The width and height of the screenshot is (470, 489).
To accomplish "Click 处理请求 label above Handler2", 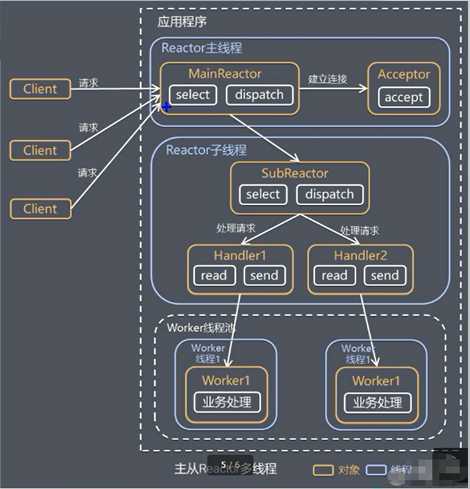I will click(x=360, y=230).
